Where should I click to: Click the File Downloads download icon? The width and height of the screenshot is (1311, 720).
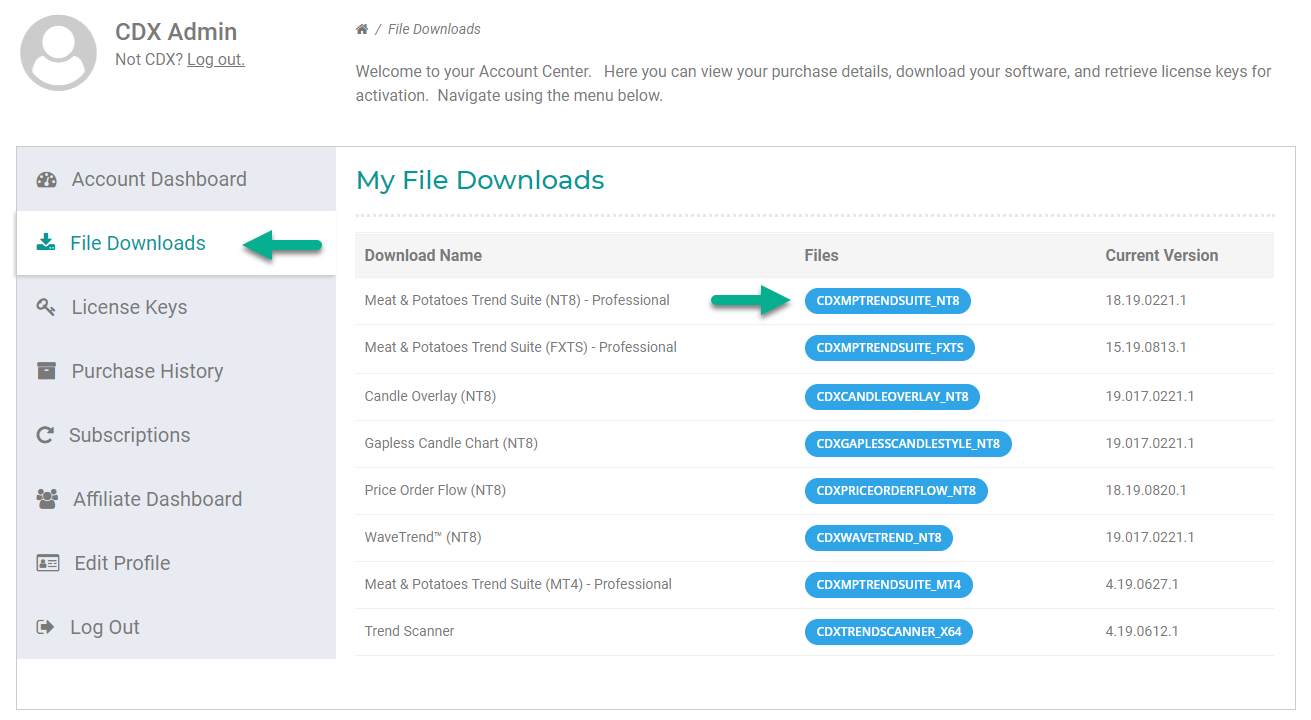click(46, 243)
